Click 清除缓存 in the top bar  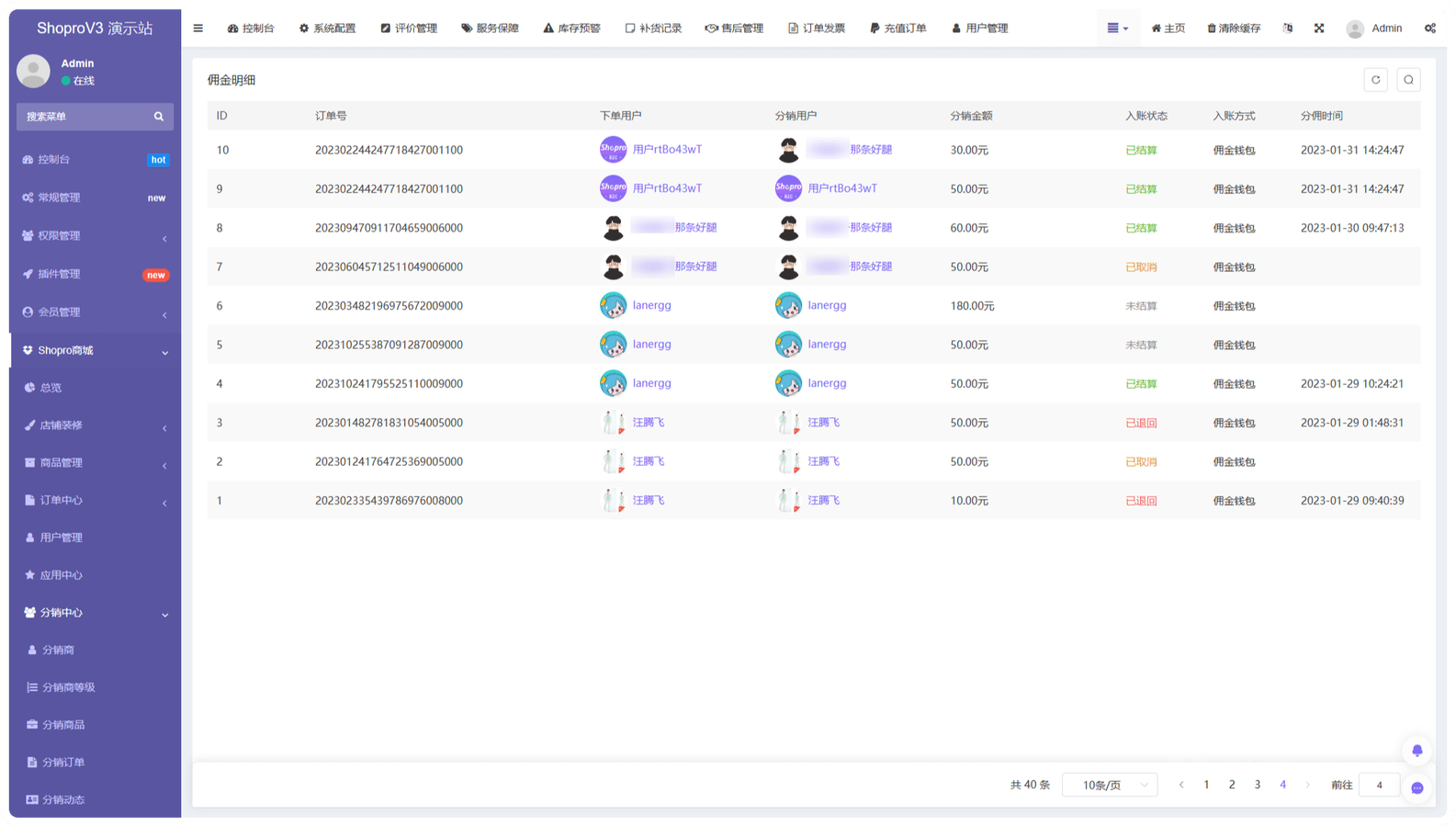pyautogui.click(x=1234, y=28)
